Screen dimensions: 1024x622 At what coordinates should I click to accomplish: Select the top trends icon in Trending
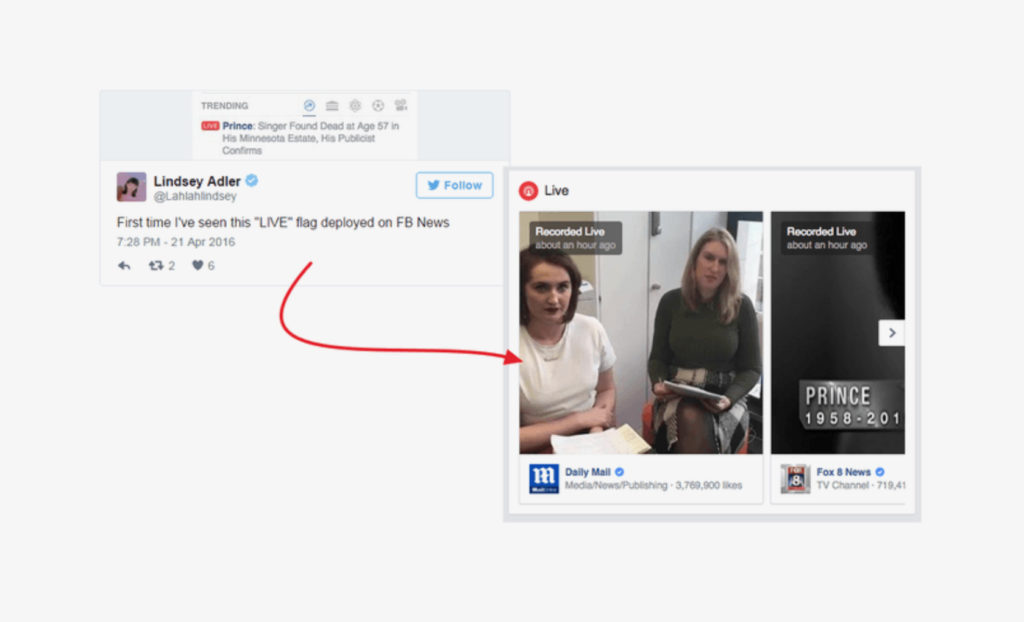click(x=310, y=106)
